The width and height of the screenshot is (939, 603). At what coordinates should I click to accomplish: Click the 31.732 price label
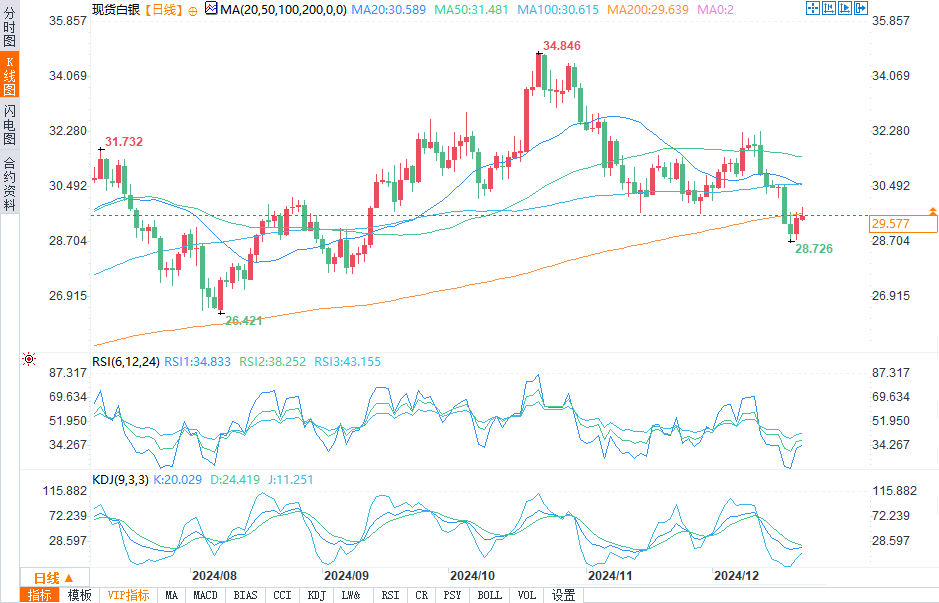pos(124,142)
